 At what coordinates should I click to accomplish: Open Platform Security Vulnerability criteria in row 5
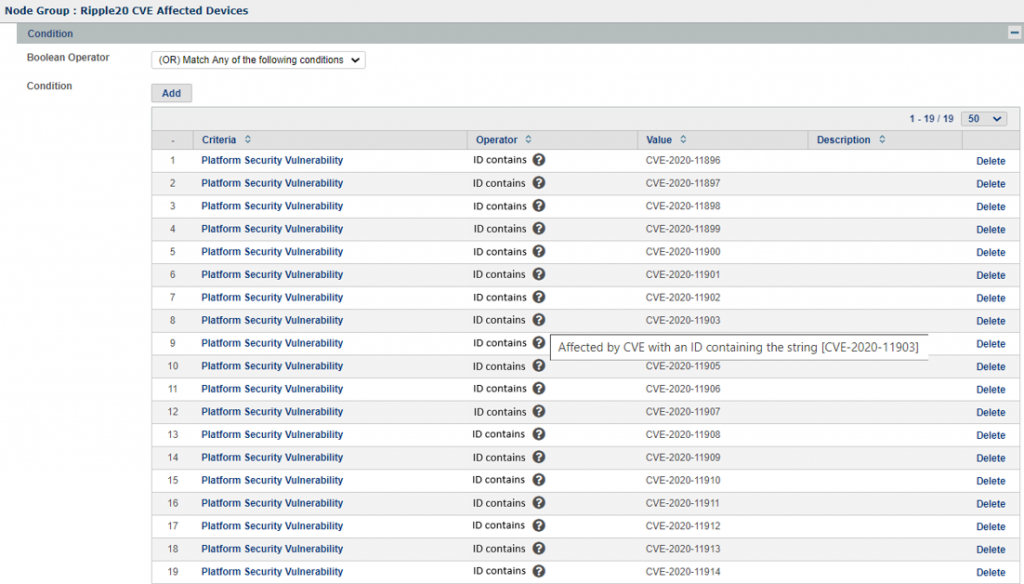(x=272, y=252)
